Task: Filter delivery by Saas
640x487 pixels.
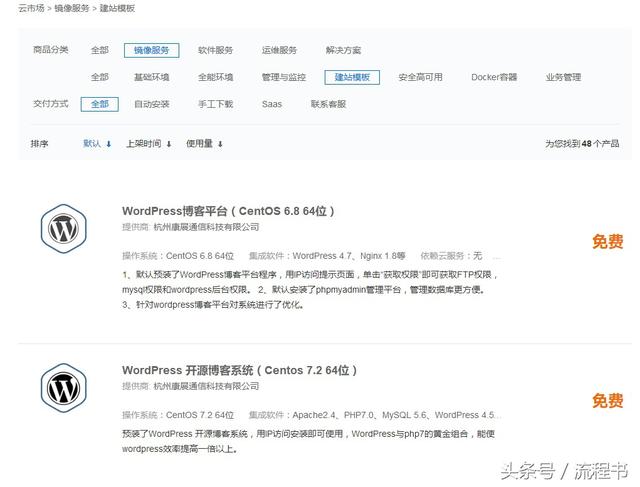Action: coord(272,104)
